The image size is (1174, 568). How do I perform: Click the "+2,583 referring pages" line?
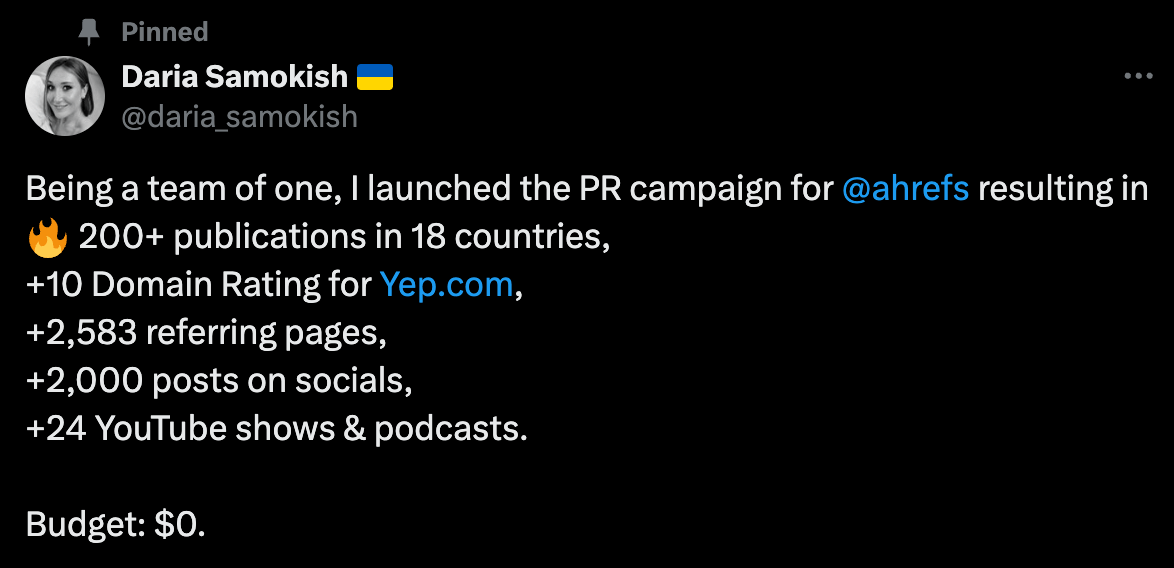pyautogui.click(x=206, y=333)
